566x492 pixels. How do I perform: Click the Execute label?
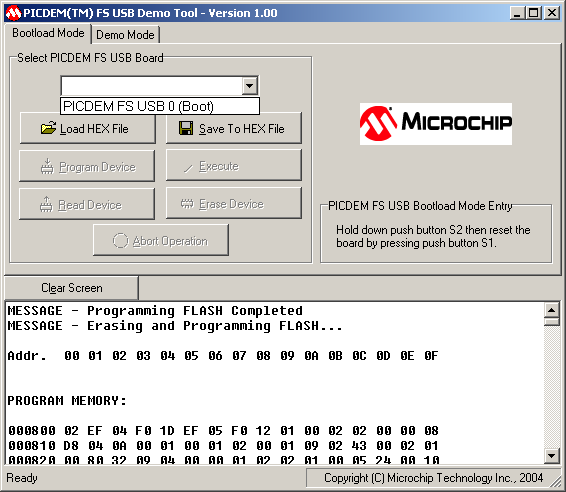pos(219,166)
